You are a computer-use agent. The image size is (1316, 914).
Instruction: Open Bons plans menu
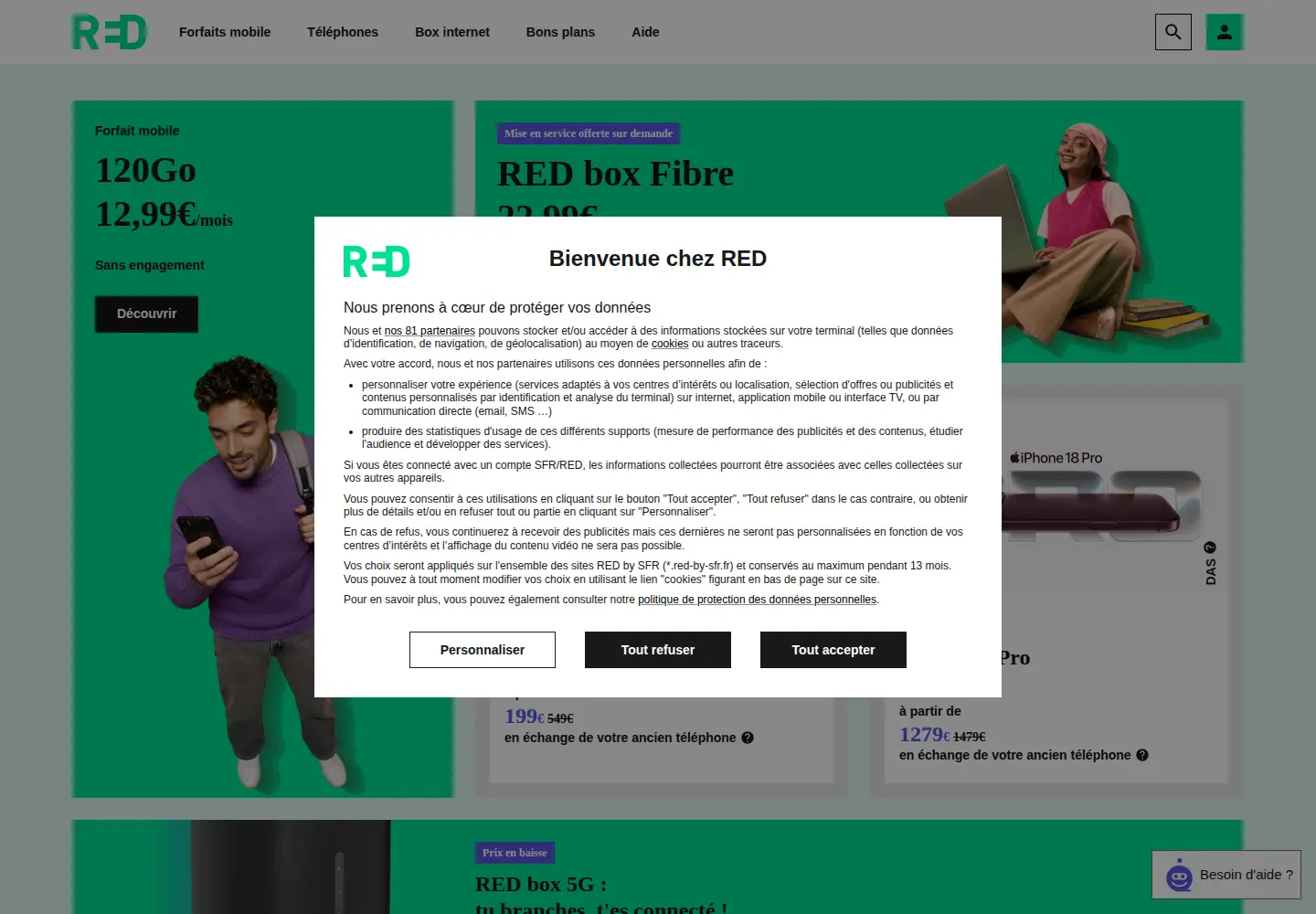[560, 32]
